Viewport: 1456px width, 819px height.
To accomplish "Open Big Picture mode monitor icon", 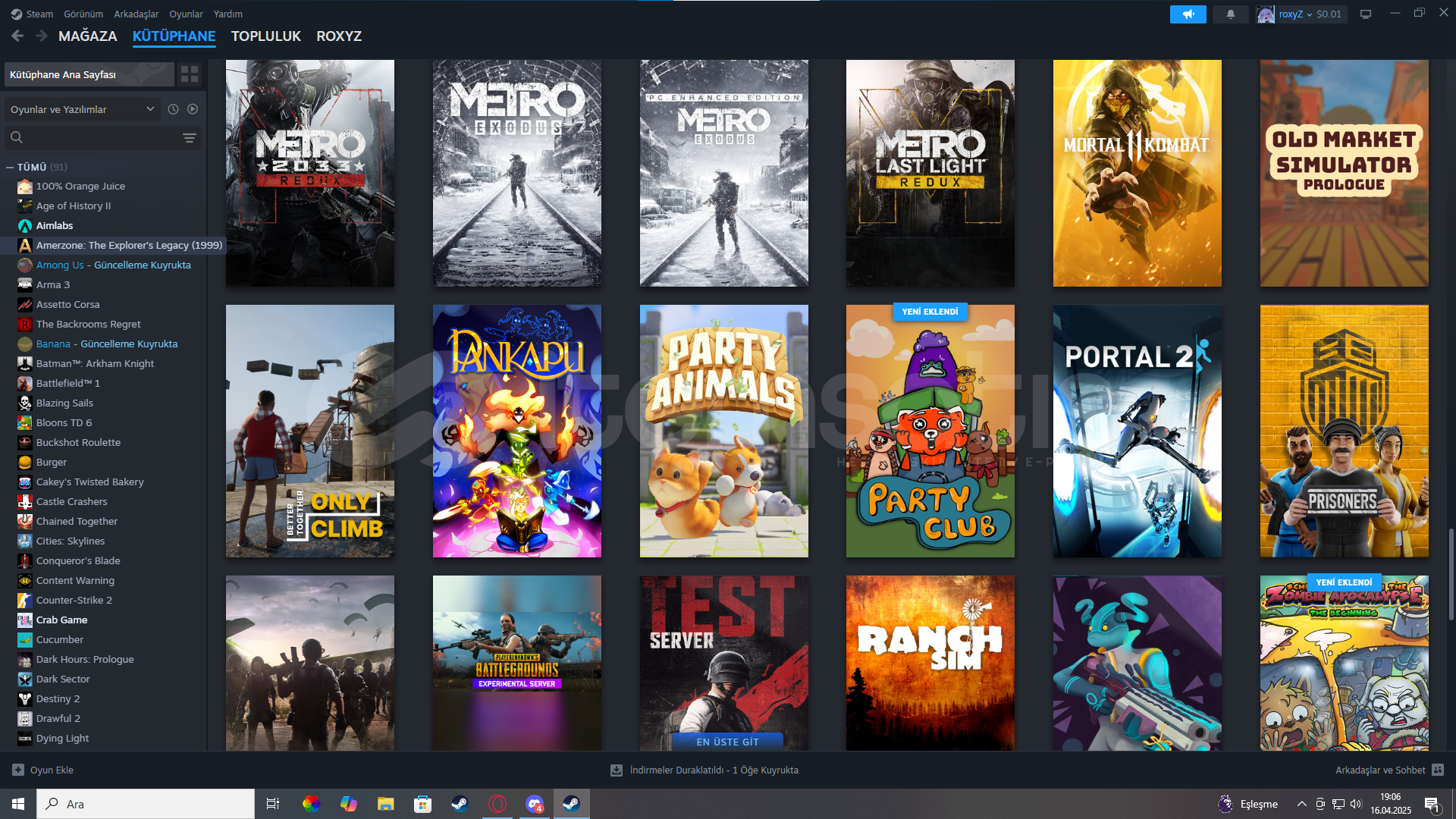I will click(1366, 14).
